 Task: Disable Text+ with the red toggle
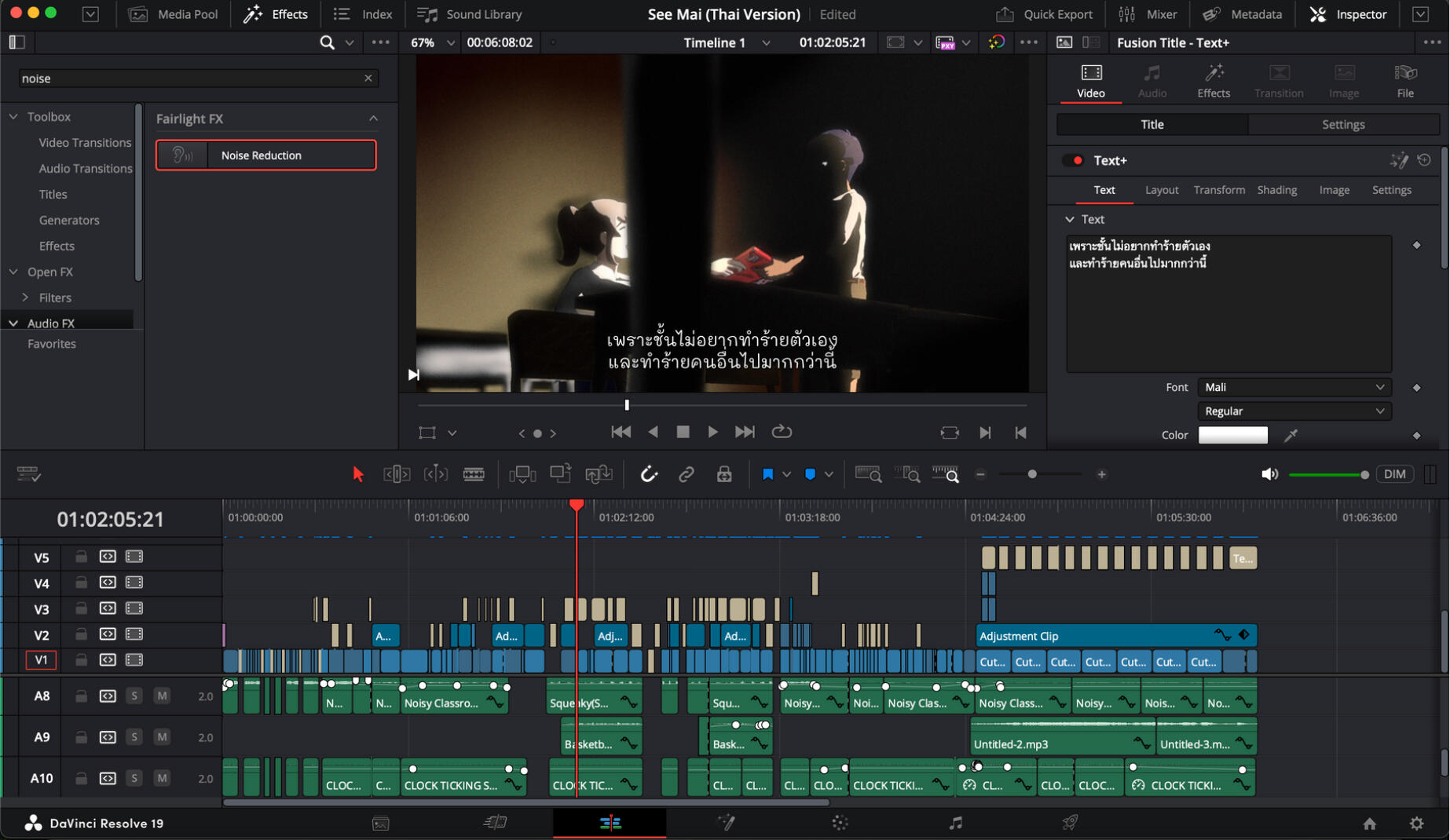(x=1073, y=160)
